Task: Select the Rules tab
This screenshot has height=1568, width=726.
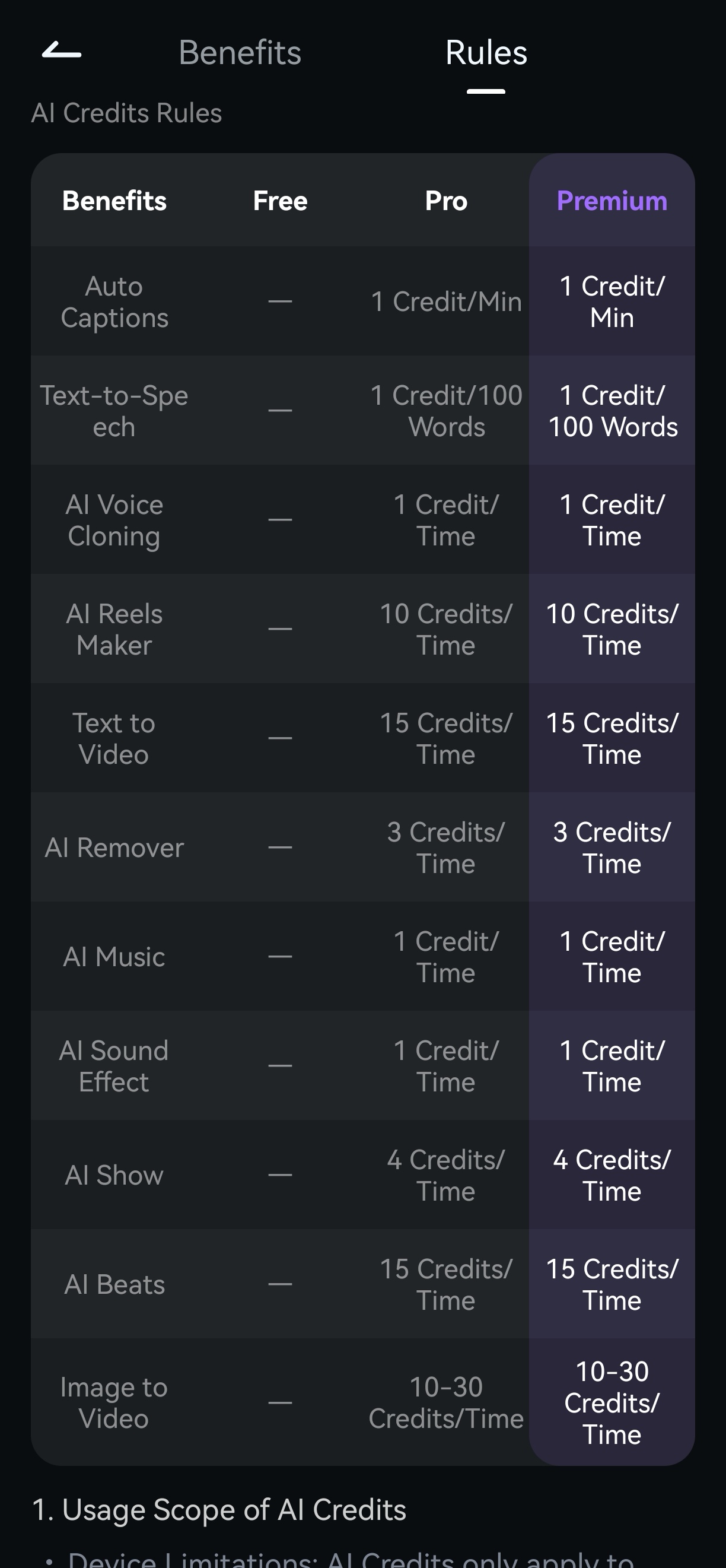Action: tap(486, 52)
